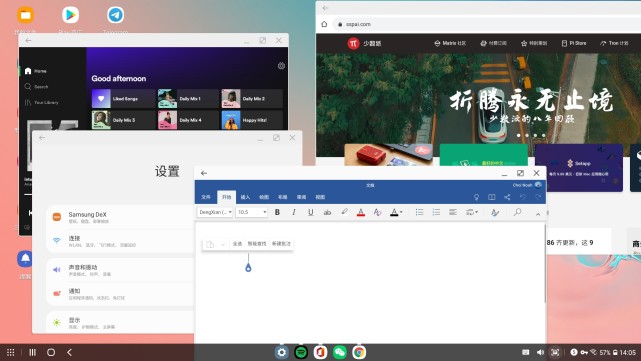
Task: Switch to the 插入 ribbon tab
Action: point(245,197)
